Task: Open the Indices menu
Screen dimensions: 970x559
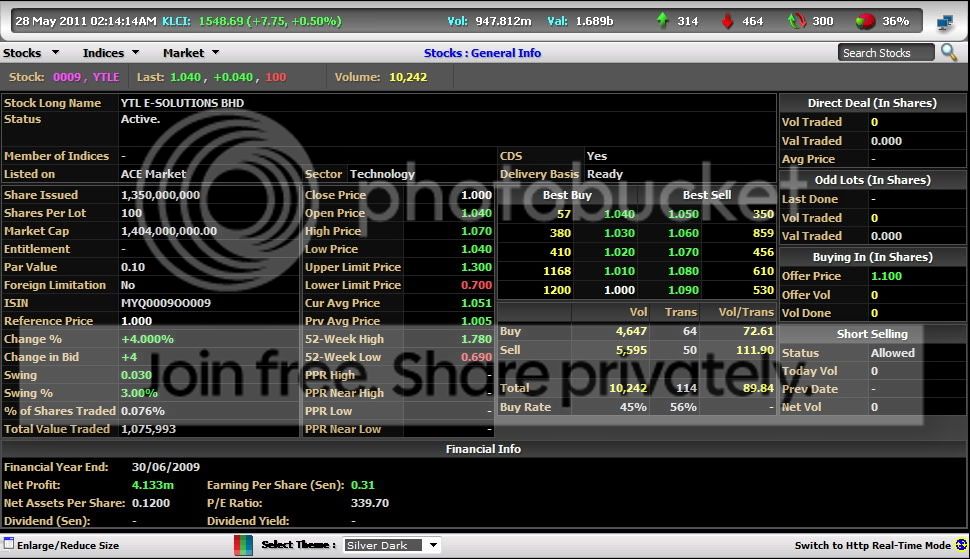Action: click(103, 53)
